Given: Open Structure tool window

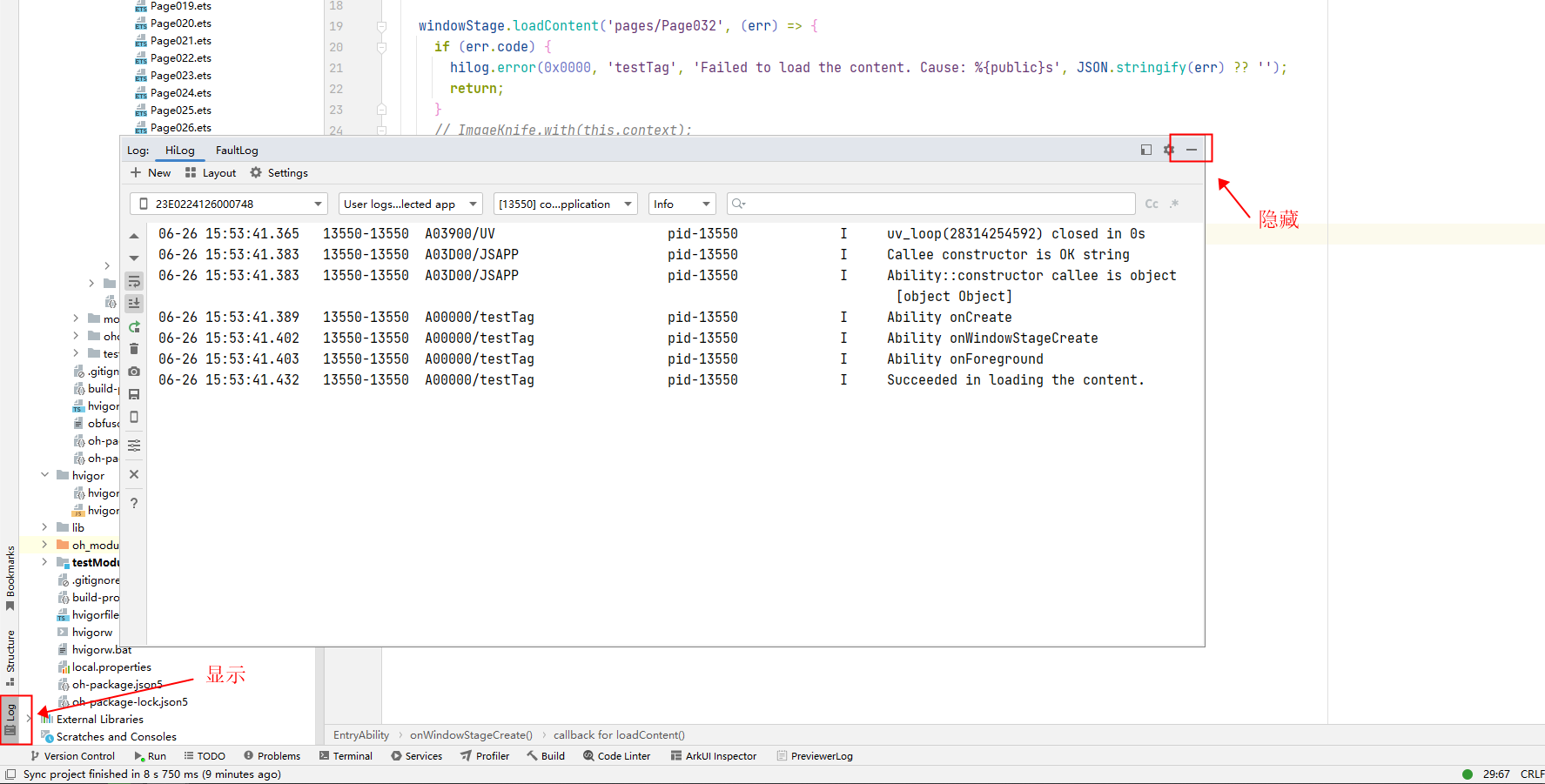Looking at the screenshot, I should tap(10, 659).
